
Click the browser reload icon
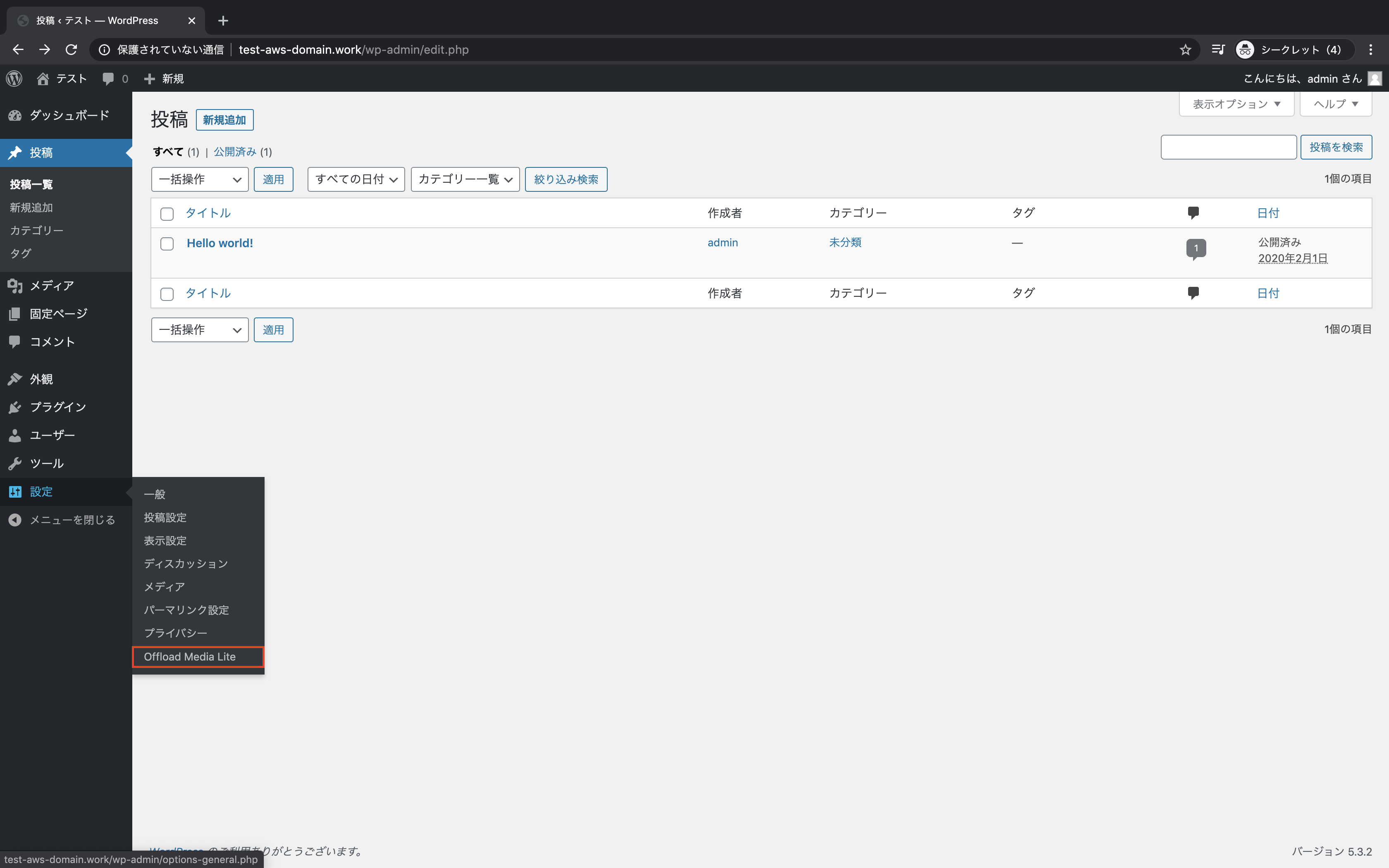click(x=71, y=50)
